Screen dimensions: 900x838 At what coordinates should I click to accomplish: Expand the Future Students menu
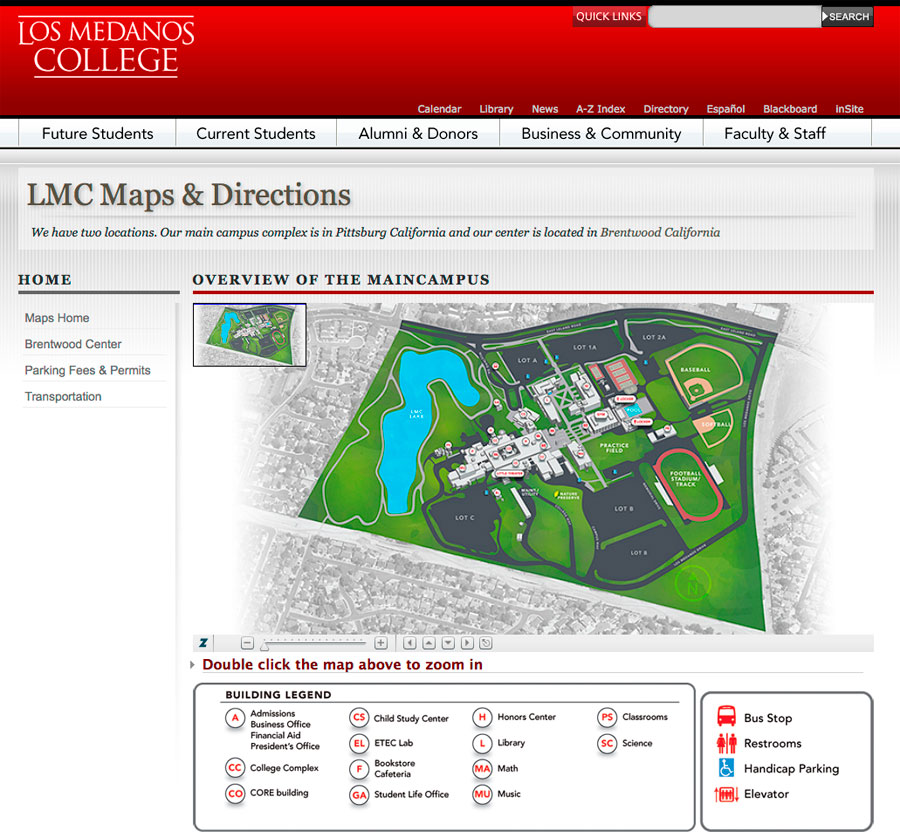click(x=98, y=133)
